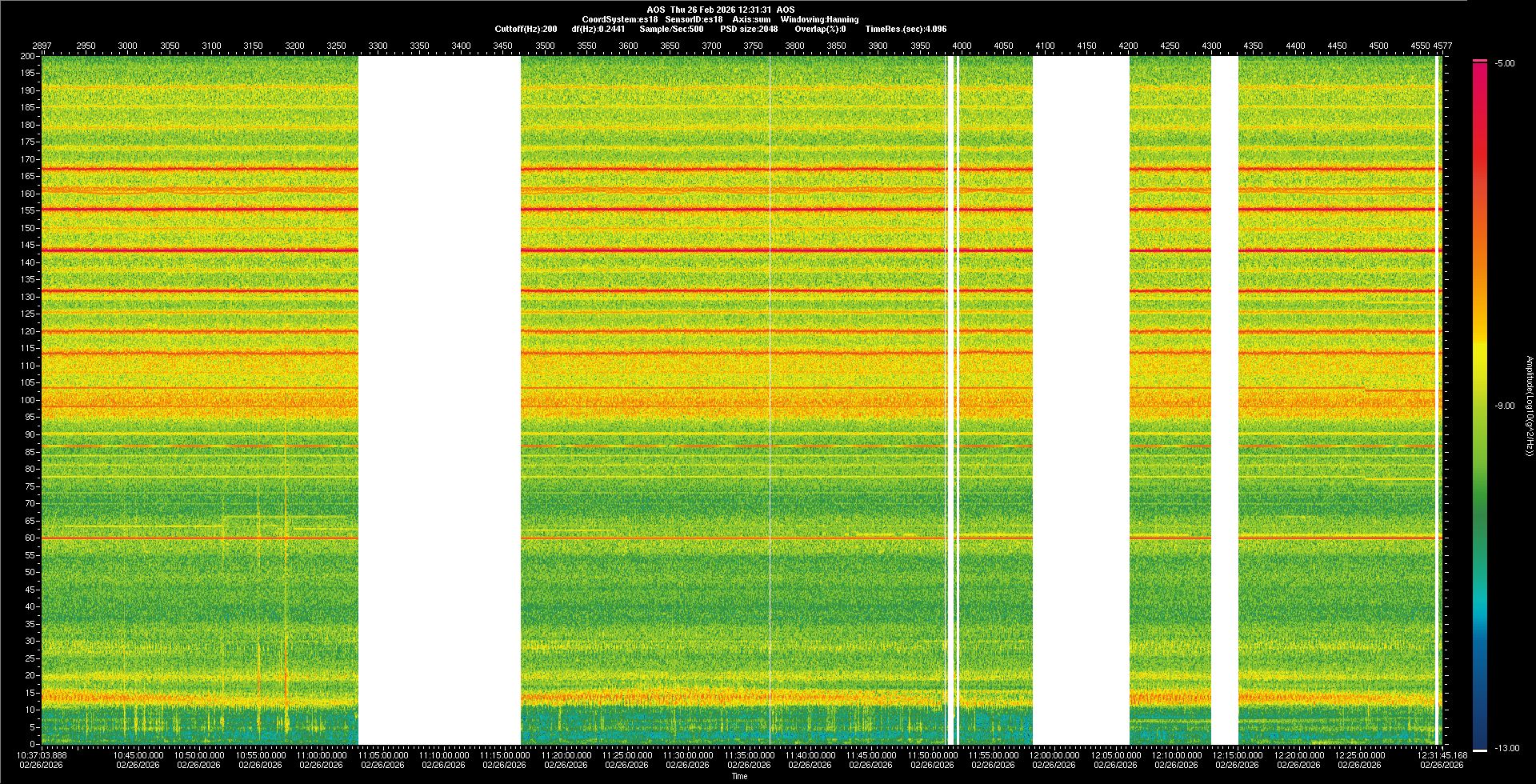Image resolution: width=1536 pixels, height=784 pixels.
Task: Click the 100 Hz frequency axis label
Action: 27,400
